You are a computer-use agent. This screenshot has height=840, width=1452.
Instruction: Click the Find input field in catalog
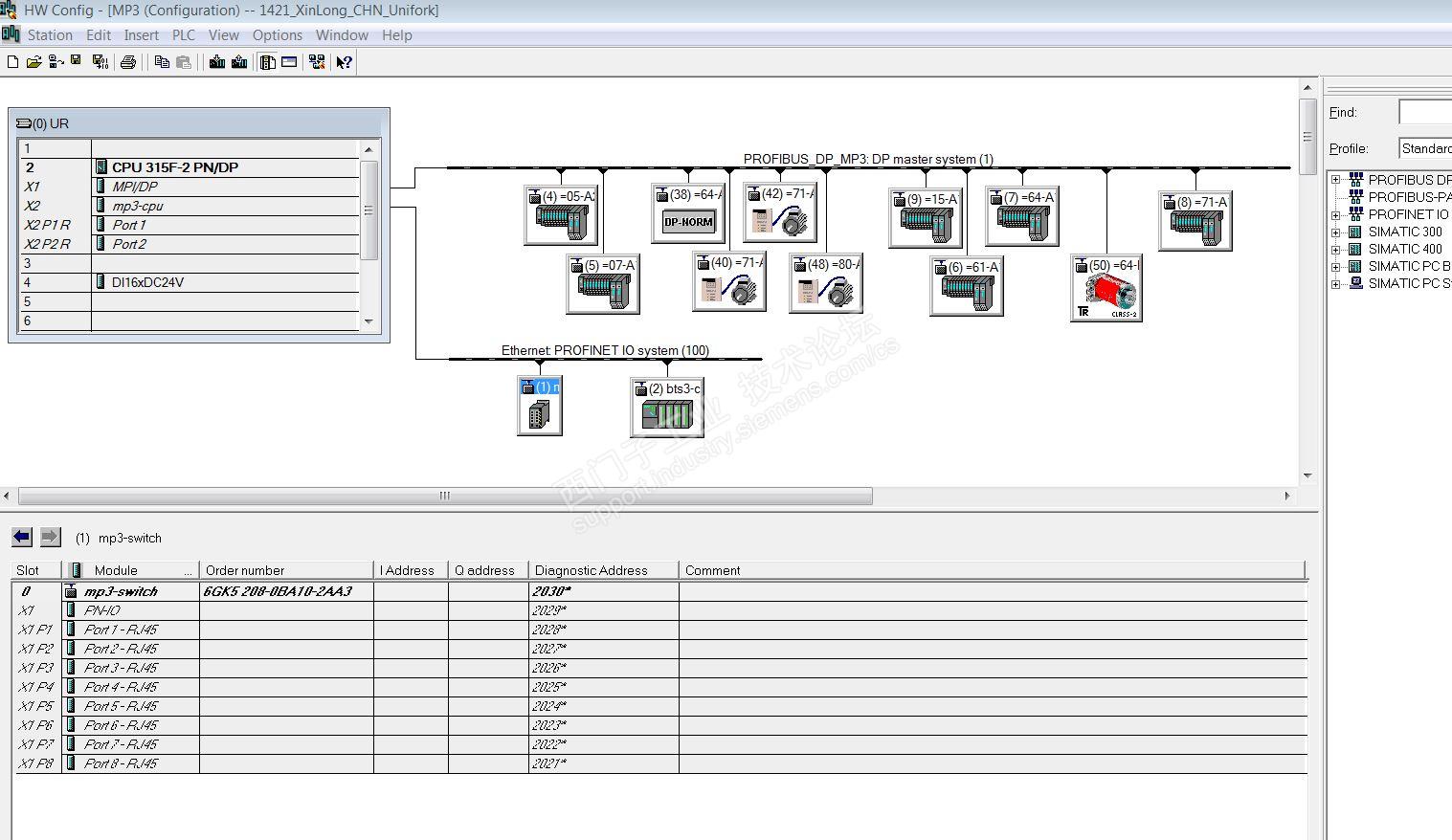pyautogui.click(x=1425, y=112)
